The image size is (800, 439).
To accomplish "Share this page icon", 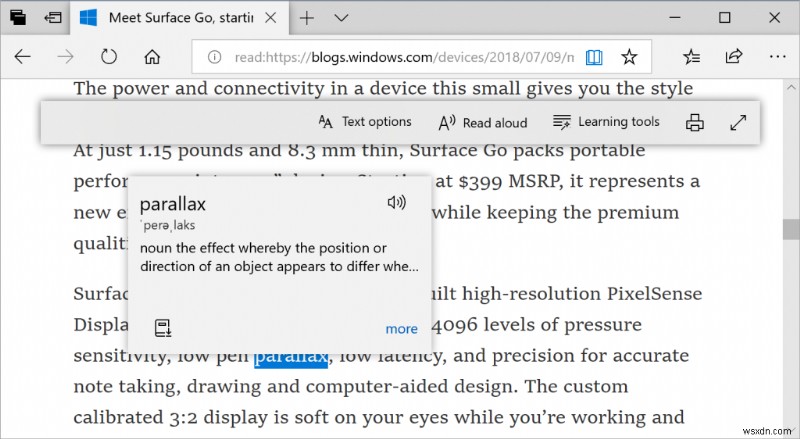I will [734, 56].
